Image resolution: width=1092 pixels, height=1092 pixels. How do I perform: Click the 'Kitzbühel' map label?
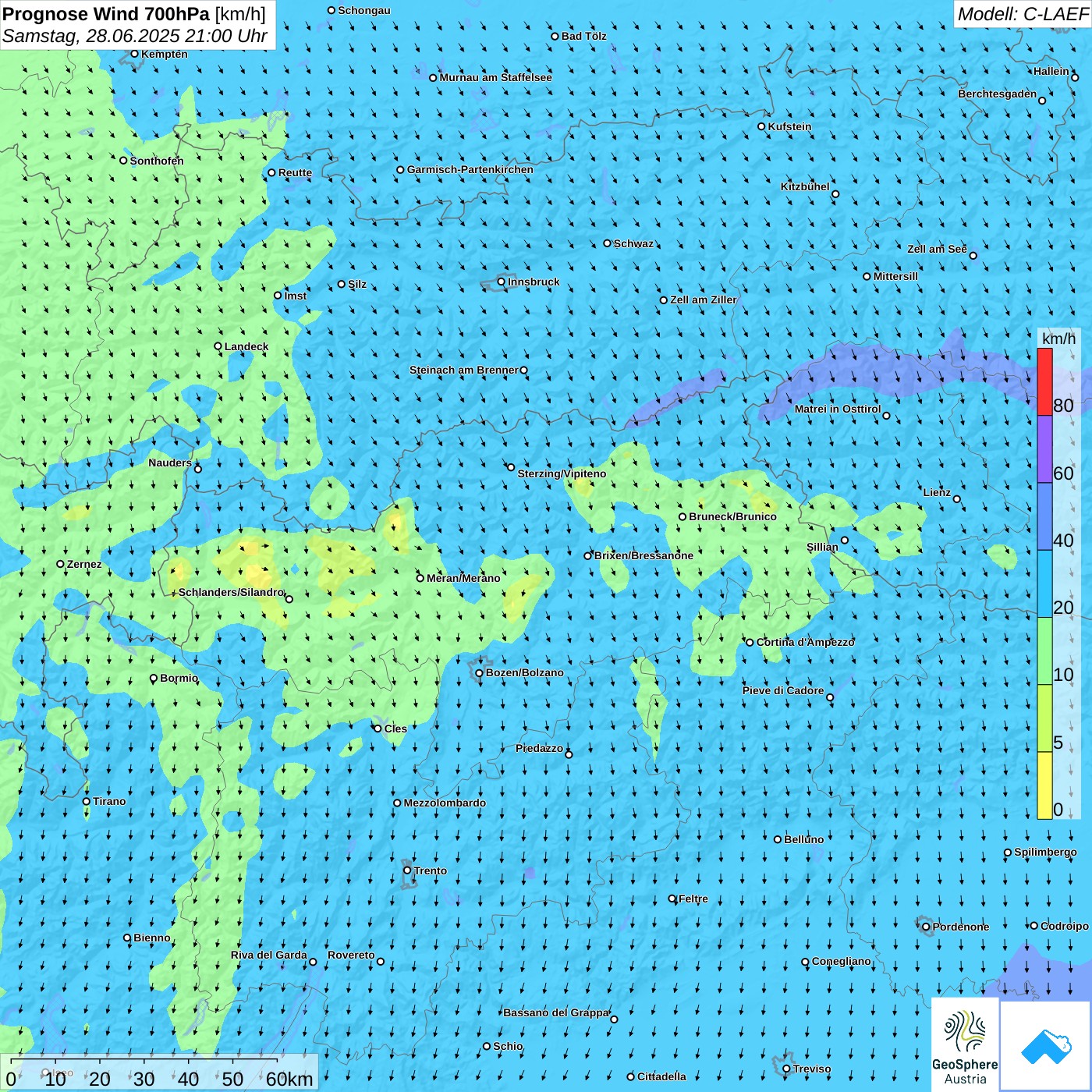(x=805, y=186)
